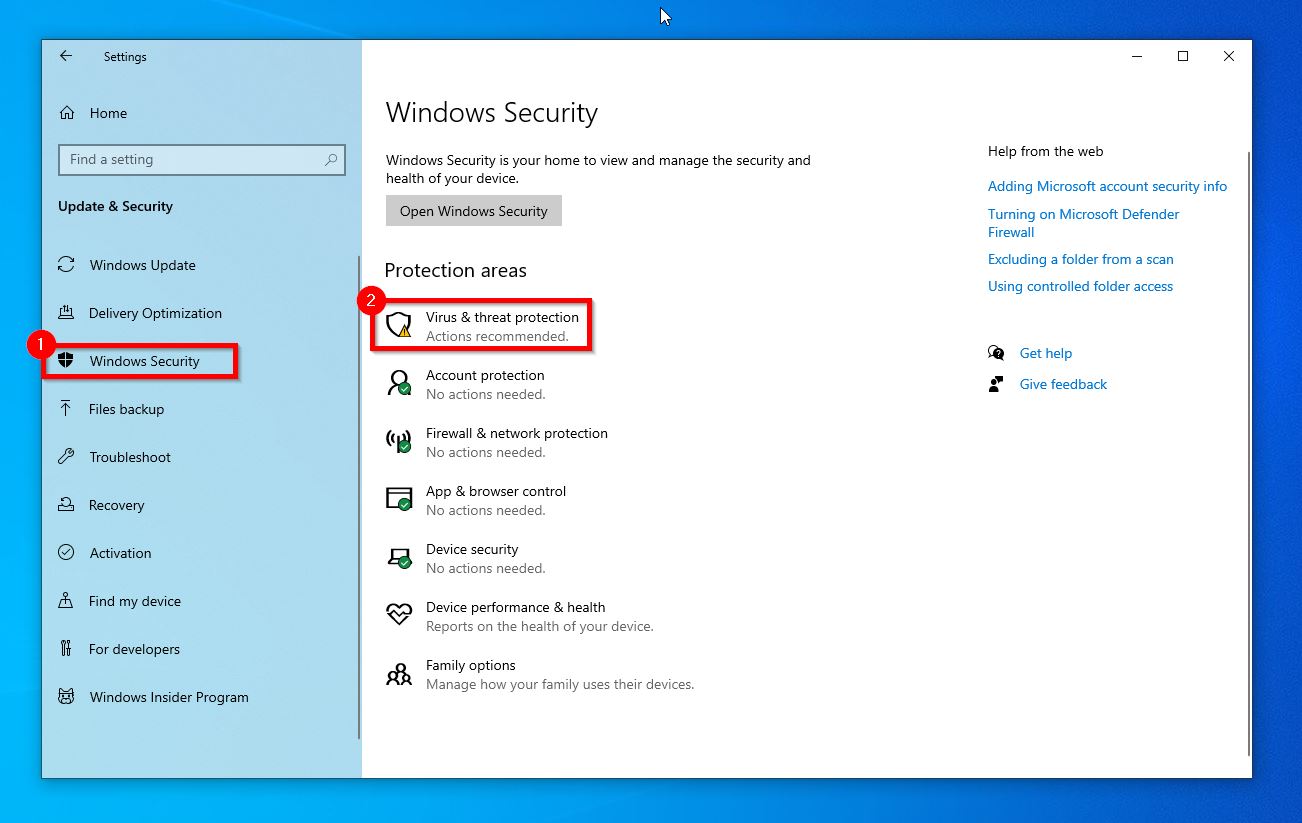Screen dimensions: 1302x823
Task: Click the Give feedback person icon
Action: [x=996, y=384]
